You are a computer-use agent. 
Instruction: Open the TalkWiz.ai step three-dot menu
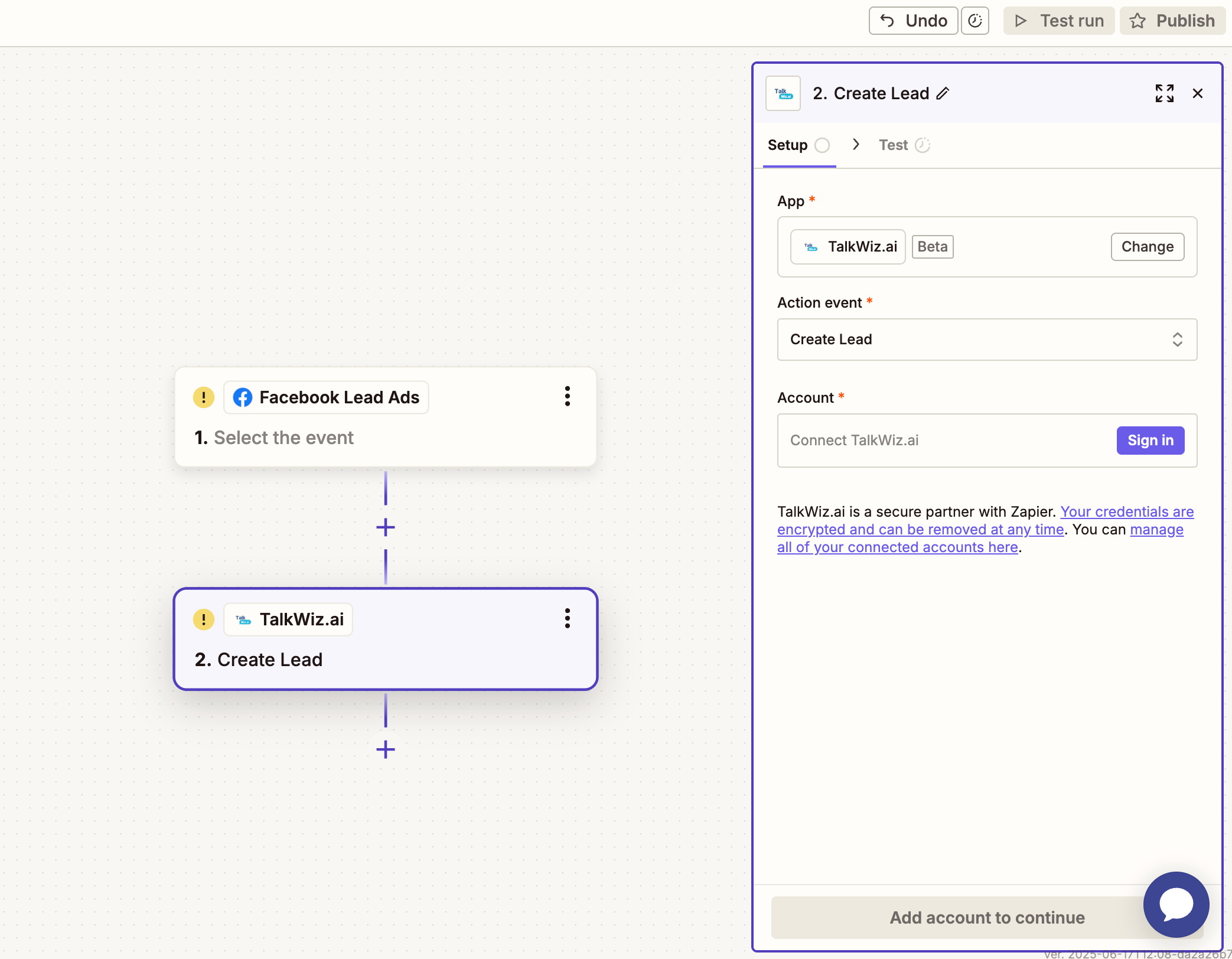[568, 618]
